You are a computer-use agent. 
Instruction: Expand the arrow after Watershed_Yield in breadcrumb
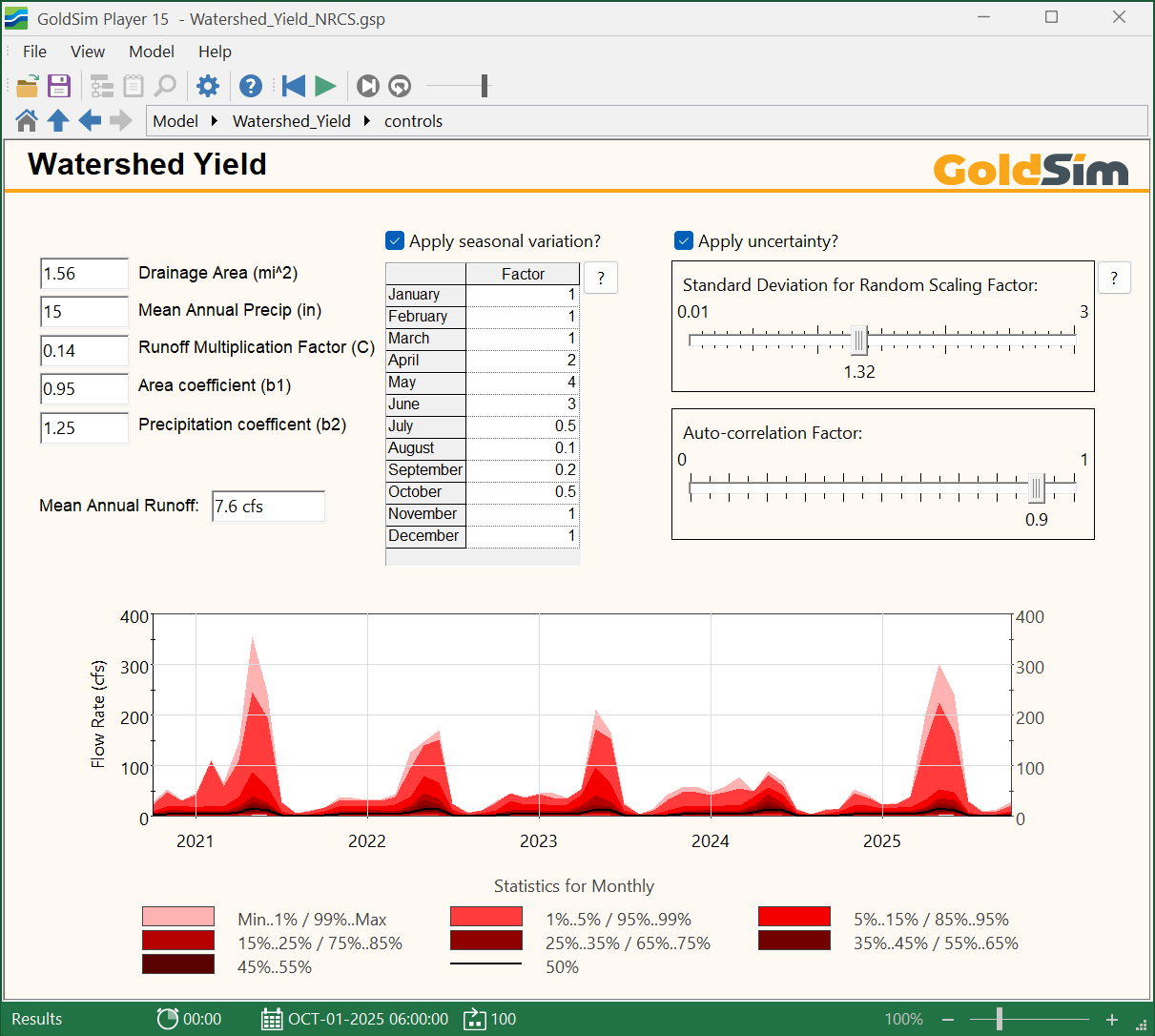click(x=367, y=121)
